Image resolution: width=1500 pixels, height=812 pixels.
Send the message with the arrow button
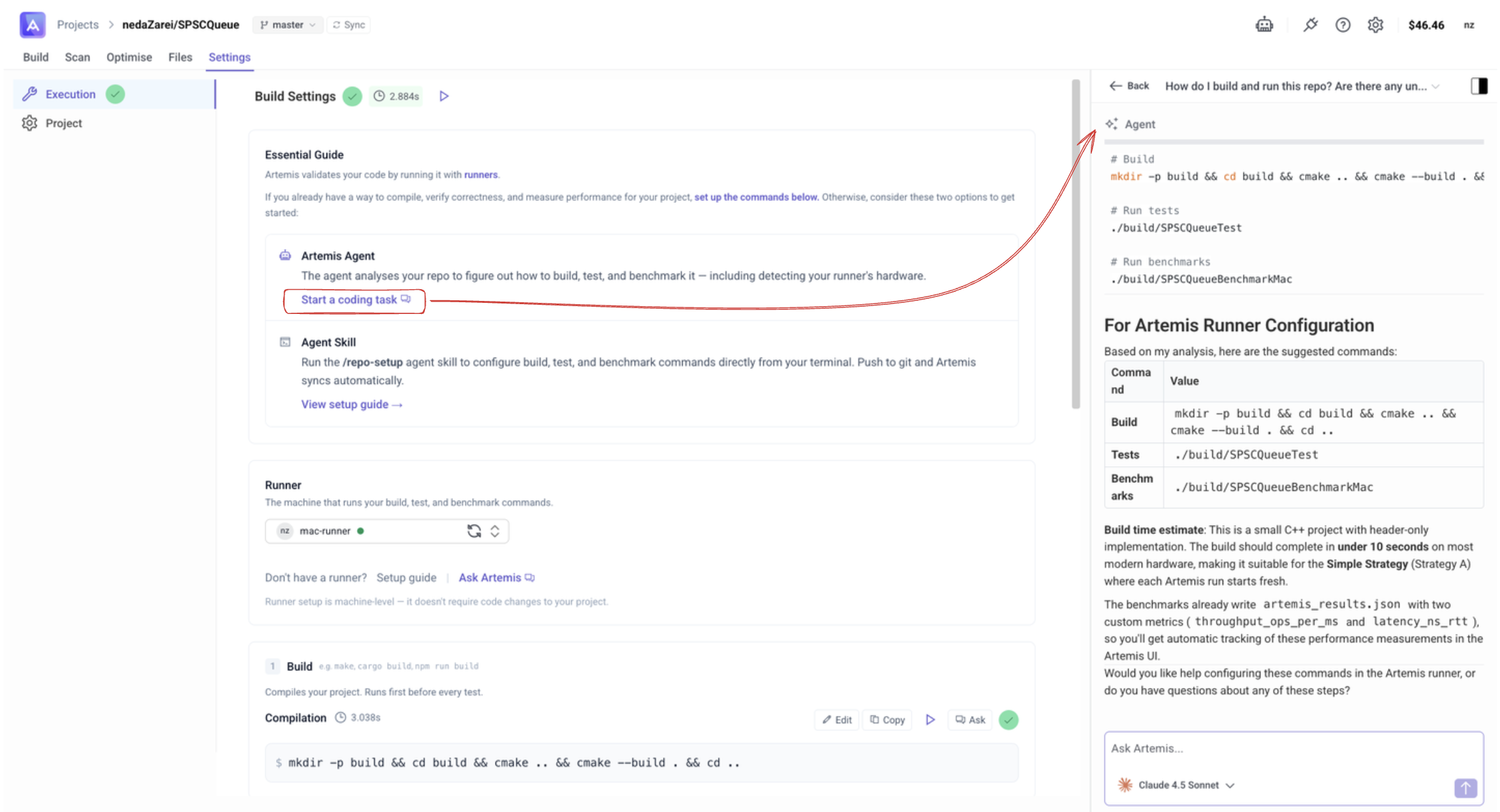click(1465, 788)
